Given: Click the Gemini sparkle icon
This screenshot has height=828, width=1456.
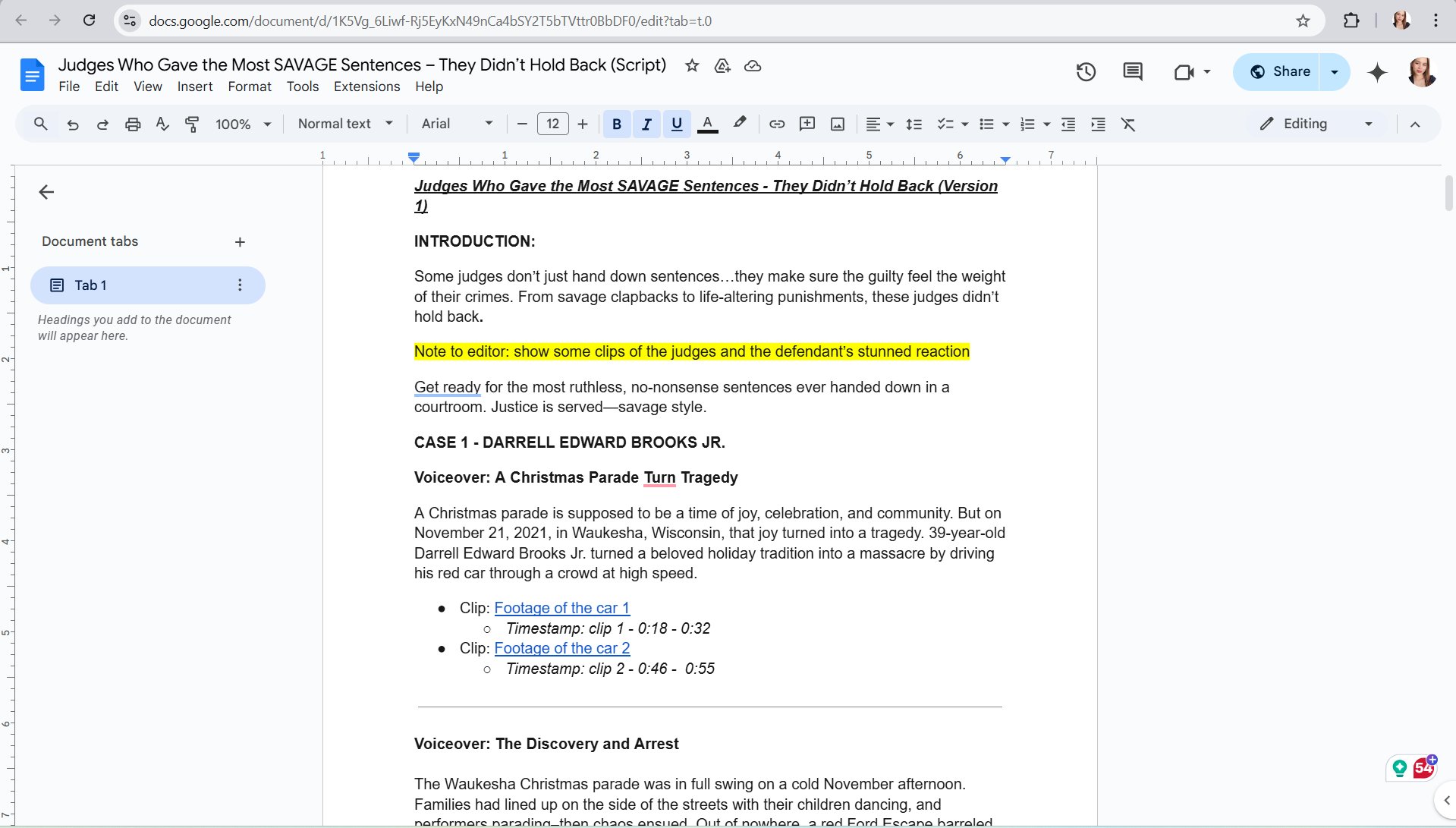Looking at the screenshot, I should tap(1377, 72).
